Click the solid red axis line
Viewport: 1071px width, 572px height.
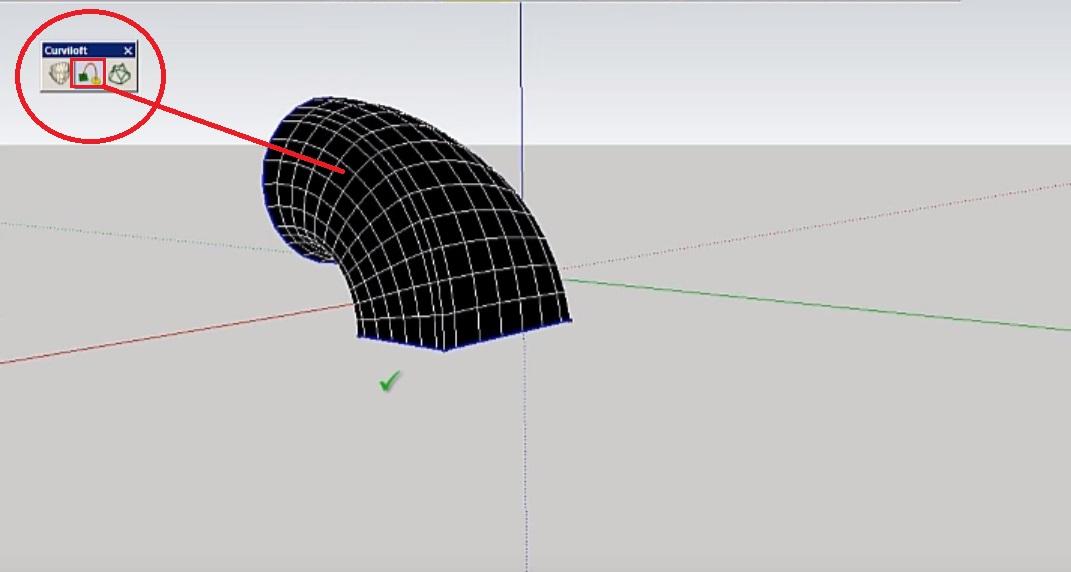point(150,339)
